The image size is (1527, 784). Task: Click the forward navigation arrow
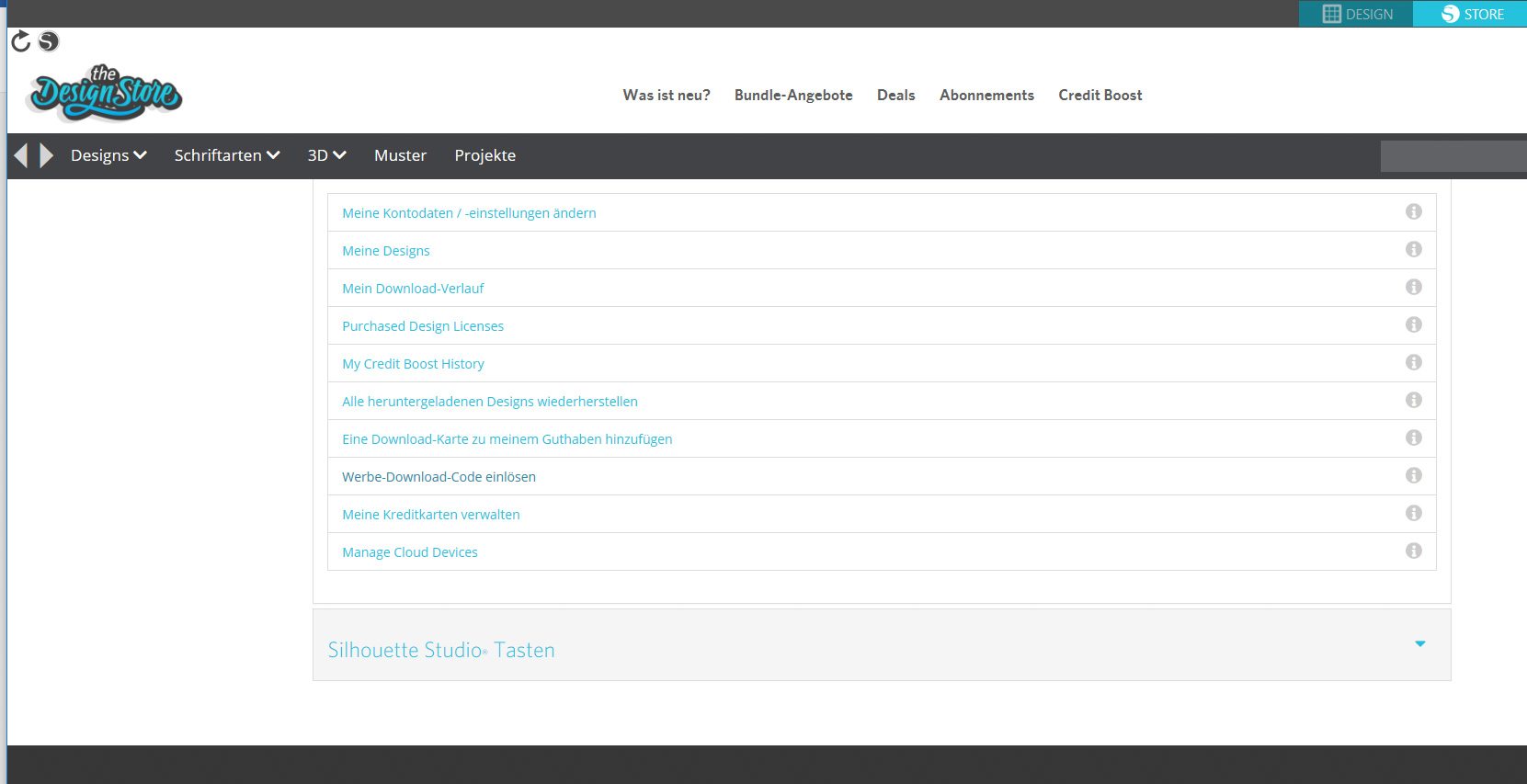point(46,155)
